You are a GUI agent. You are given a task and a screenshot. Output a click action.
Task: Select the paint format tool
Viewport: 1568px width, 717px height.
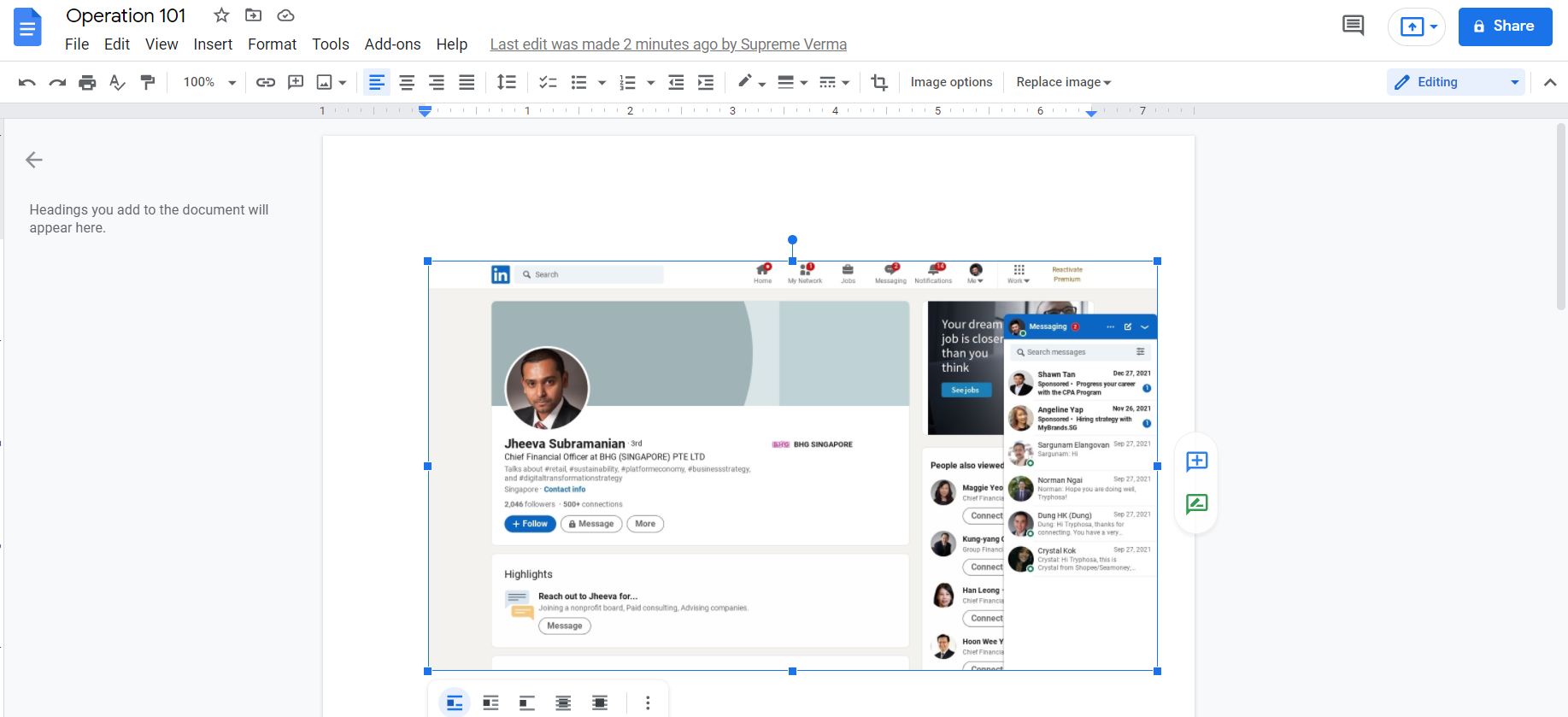click(148, 82)
